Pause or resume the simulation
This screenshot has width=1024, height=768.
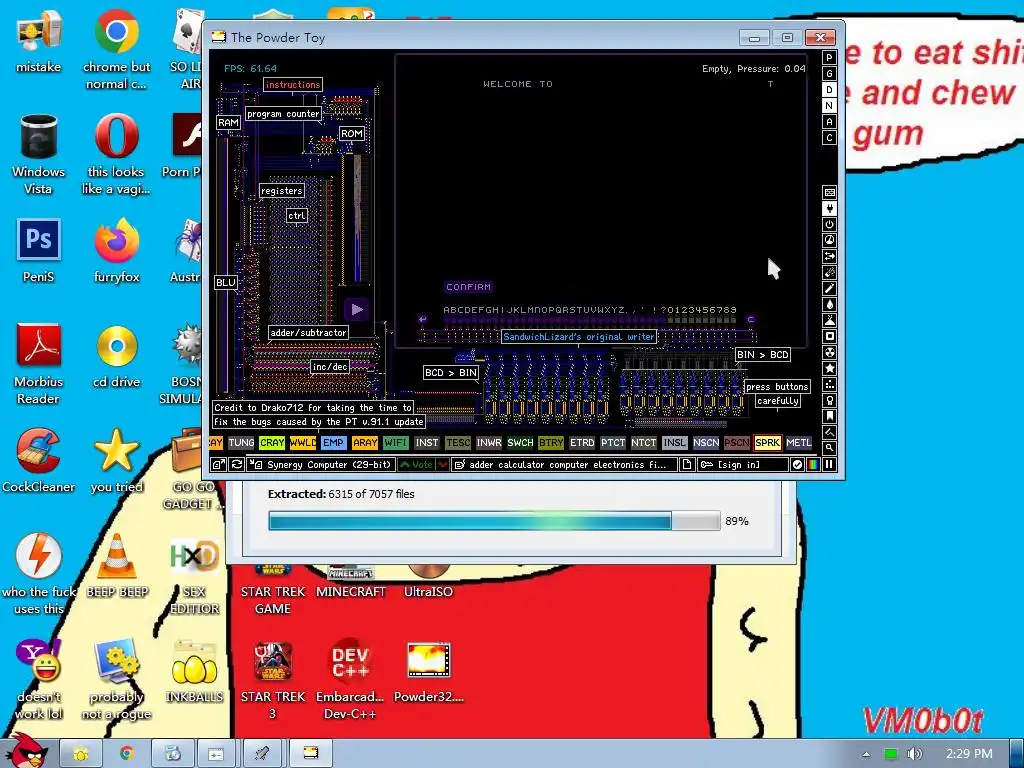(829, 464)
